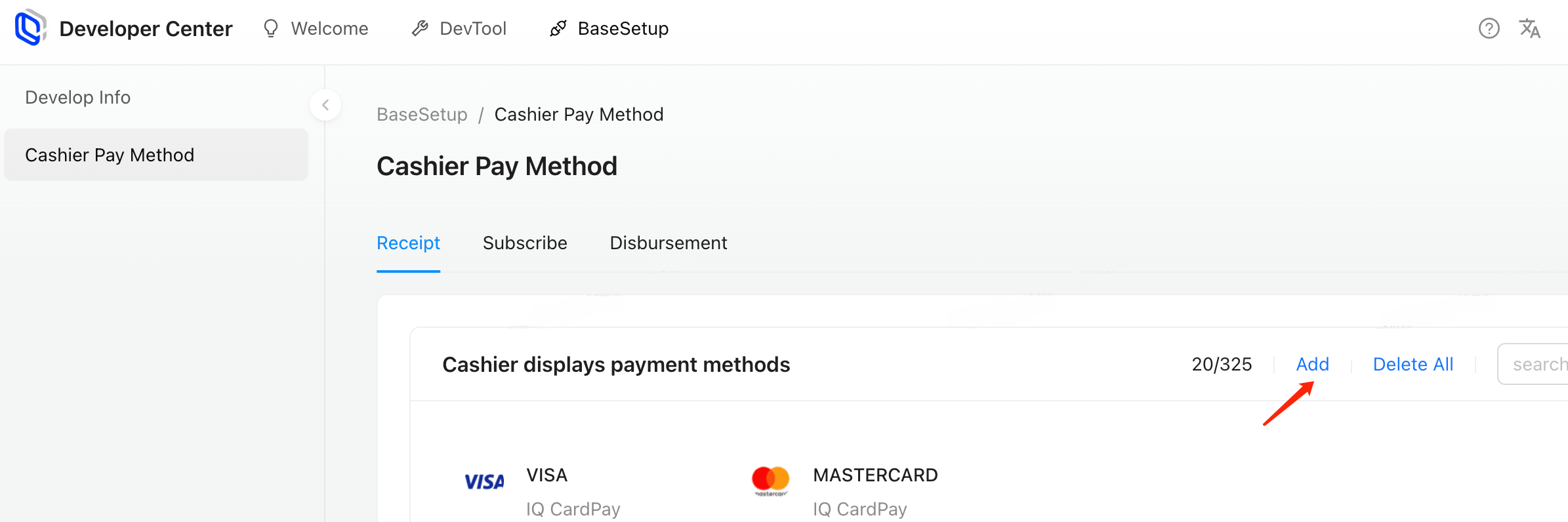This screenshot has height=522, width=1568.
Task: Switch to the Disbursement tab
Action: (668, 243)
